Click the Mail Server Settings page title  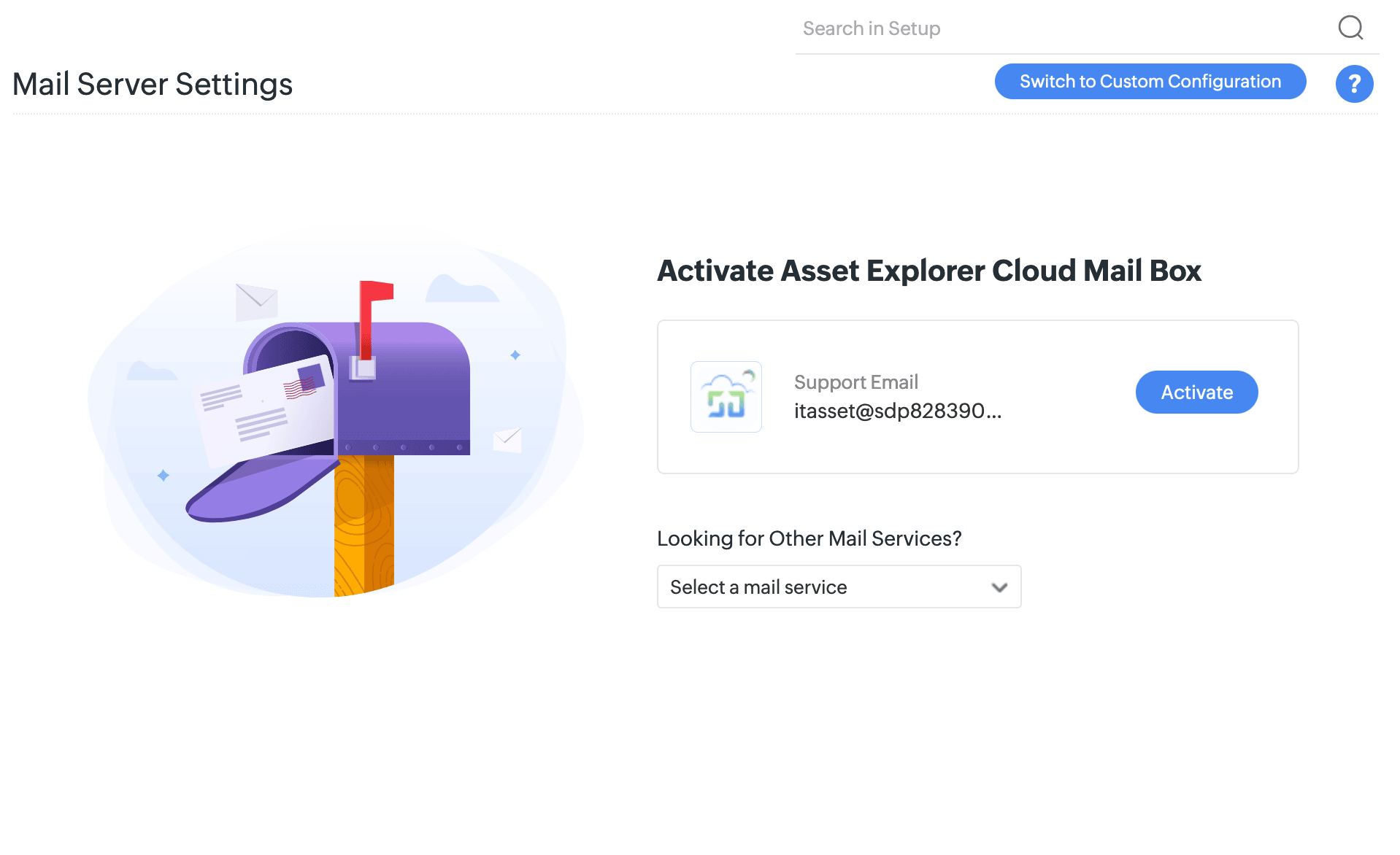(x=153, y=85)
